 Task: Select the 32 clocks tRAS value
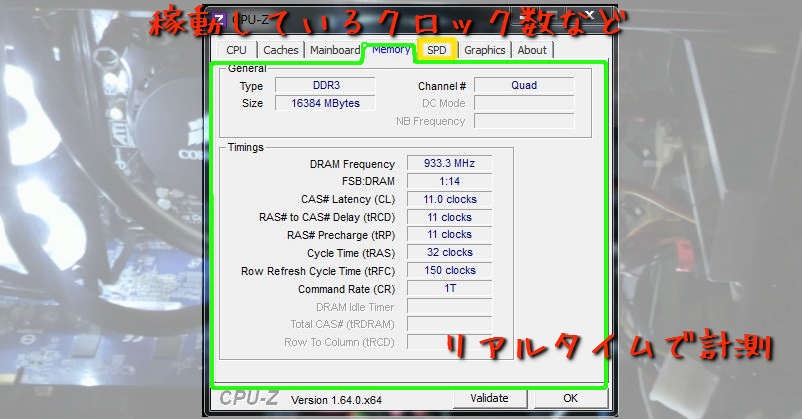449,252
